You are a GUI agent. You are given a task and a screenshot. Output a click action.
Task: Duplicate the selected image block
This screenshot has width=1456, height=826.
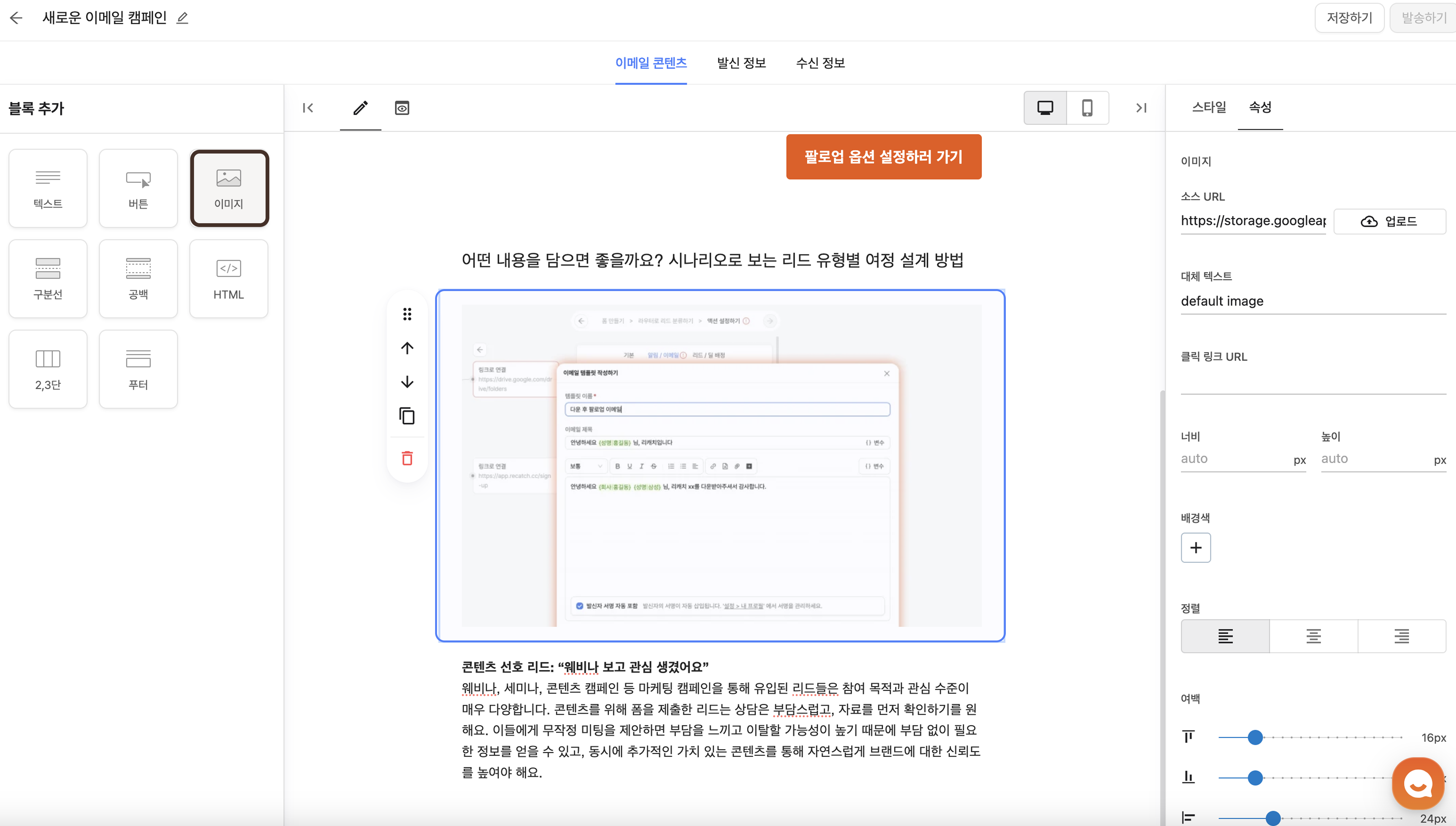click(x=407, y=416)
